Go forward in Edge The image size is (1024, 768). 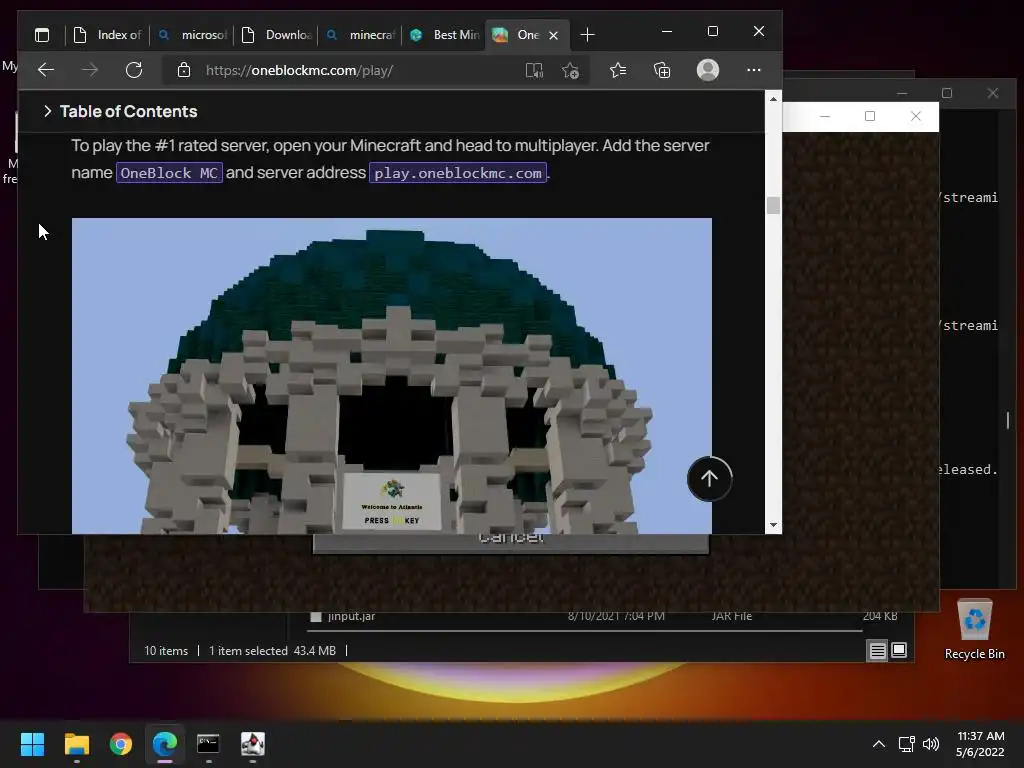(89, 70)
